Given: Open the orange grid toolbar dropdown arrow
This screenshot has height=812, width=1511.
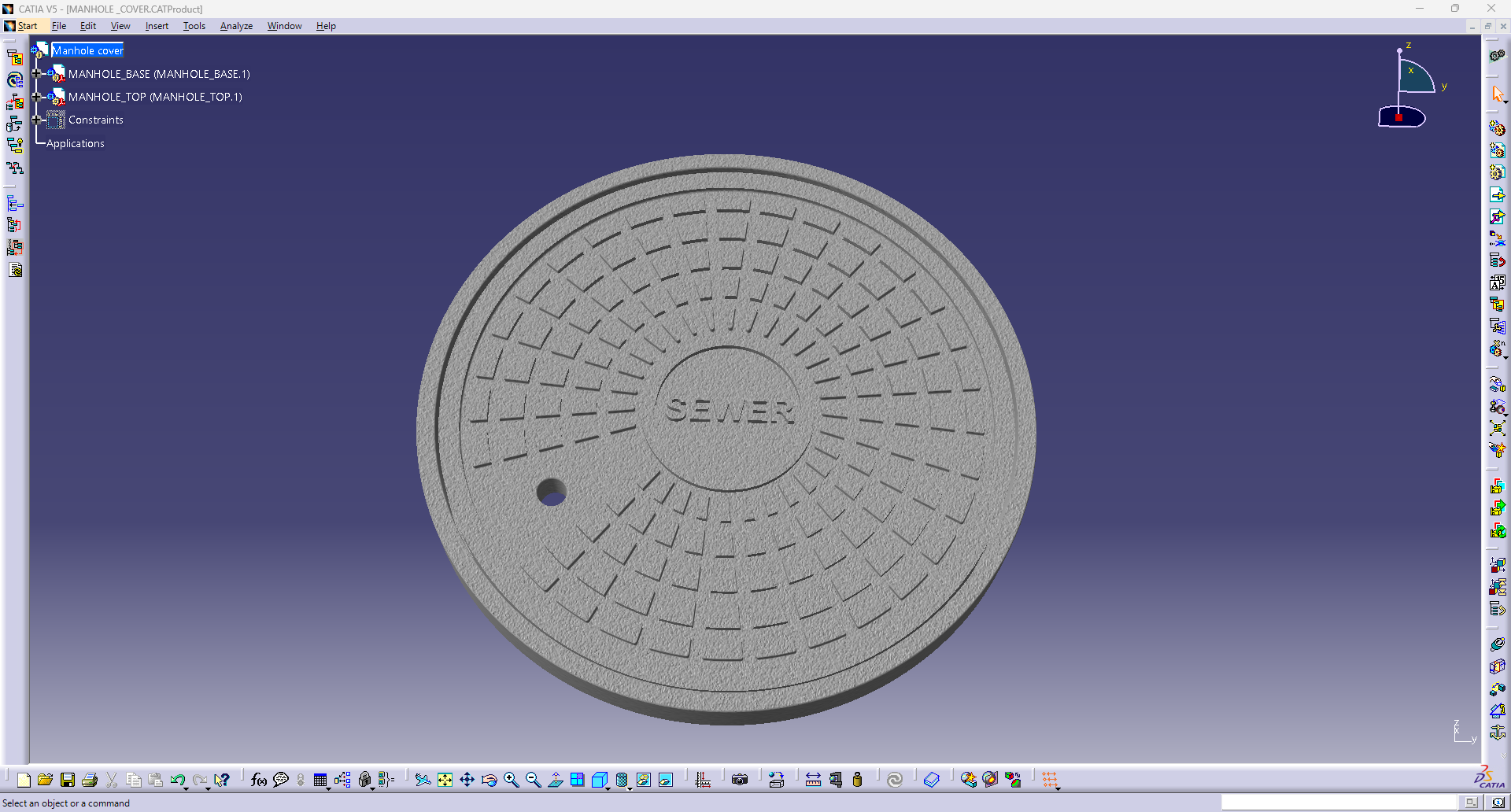Looking at the screenshot, I should (1058, 788).
